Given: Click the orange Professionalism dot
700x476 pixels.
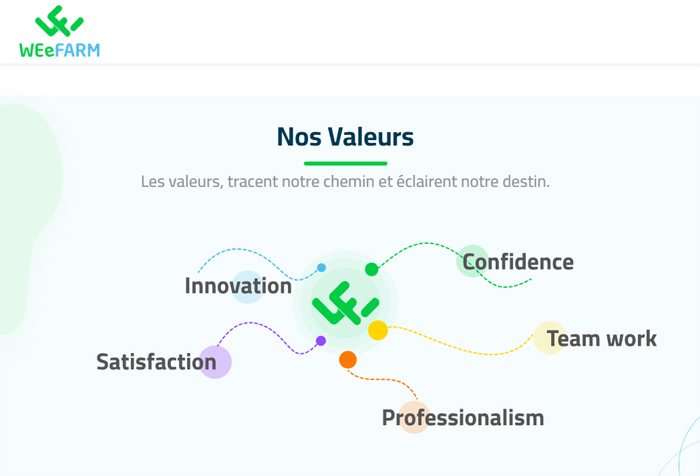Looking at the screenshot, I should [348, 359].
